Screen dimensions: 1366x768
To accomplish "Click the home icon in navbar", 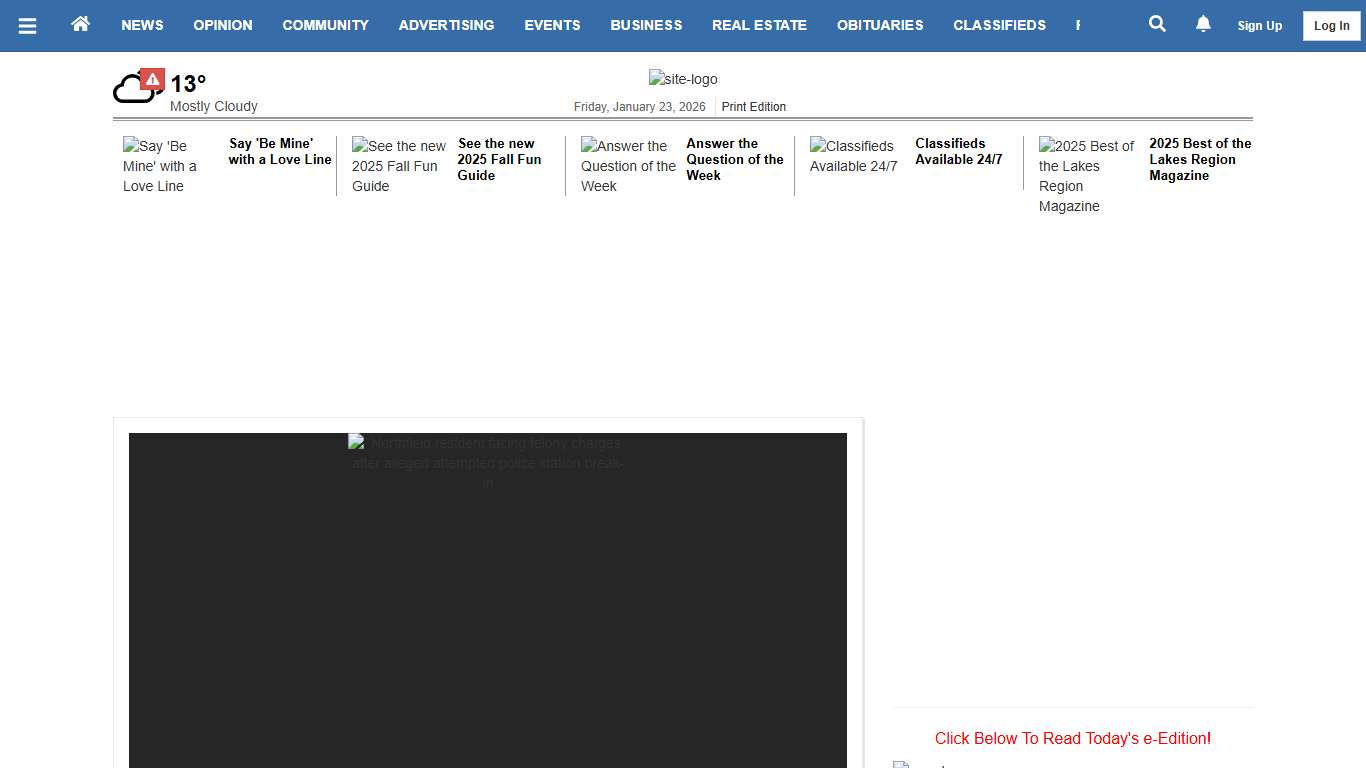I will tap(81, 24).
